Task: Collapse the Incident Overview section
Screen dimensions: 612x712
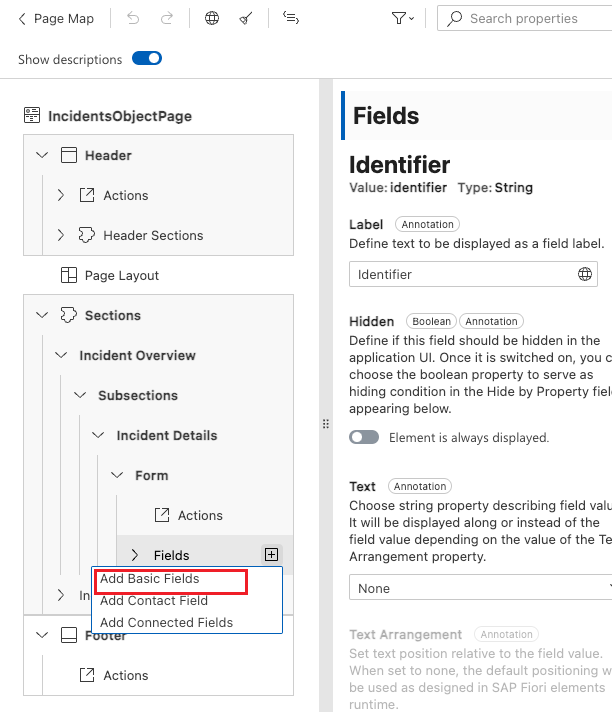Action: pos(60,355)
